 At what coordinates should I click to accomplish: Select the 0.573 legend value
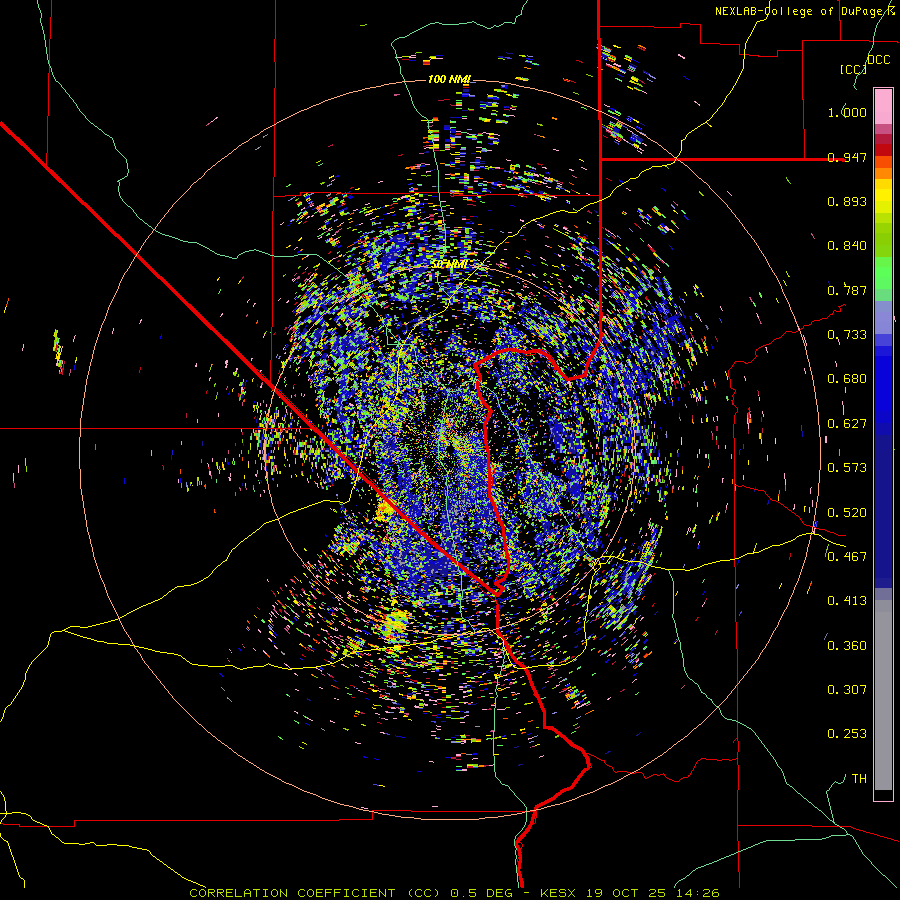pyautogui.click(x=847, y=468)
